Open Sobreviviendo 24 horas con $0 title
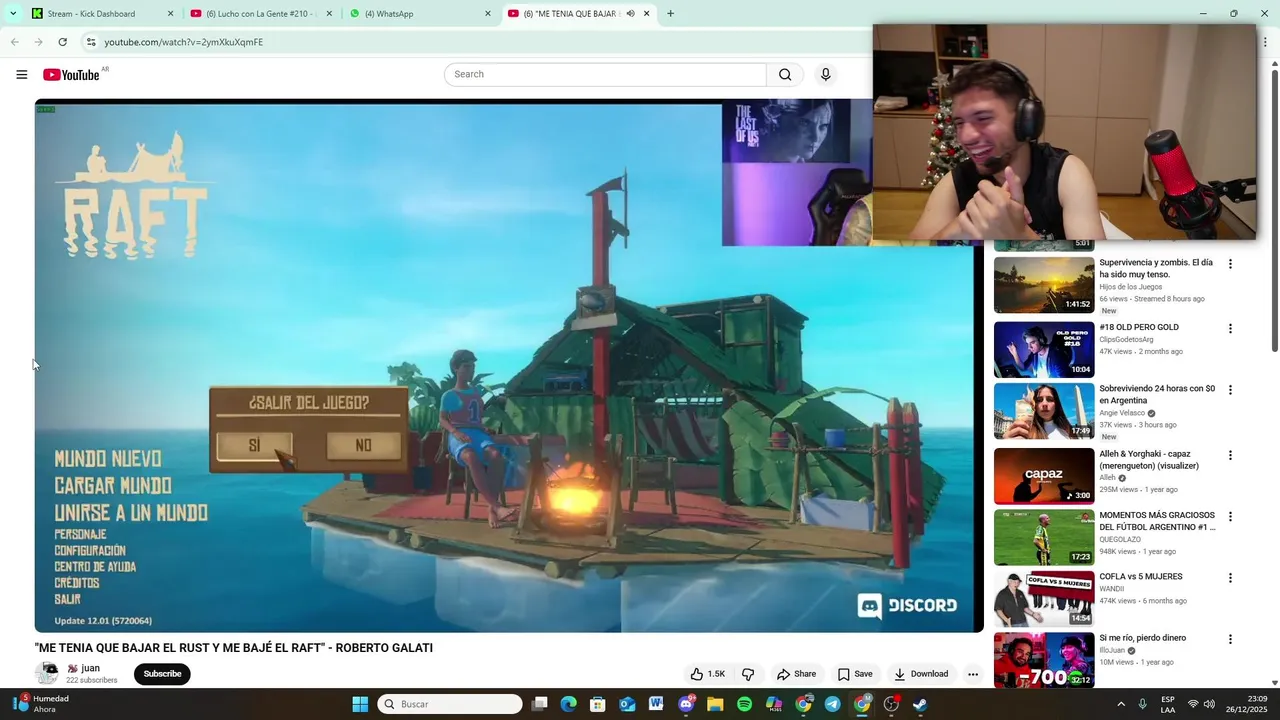Viewport: 1280px width, 720px height. coord(1157,394)
